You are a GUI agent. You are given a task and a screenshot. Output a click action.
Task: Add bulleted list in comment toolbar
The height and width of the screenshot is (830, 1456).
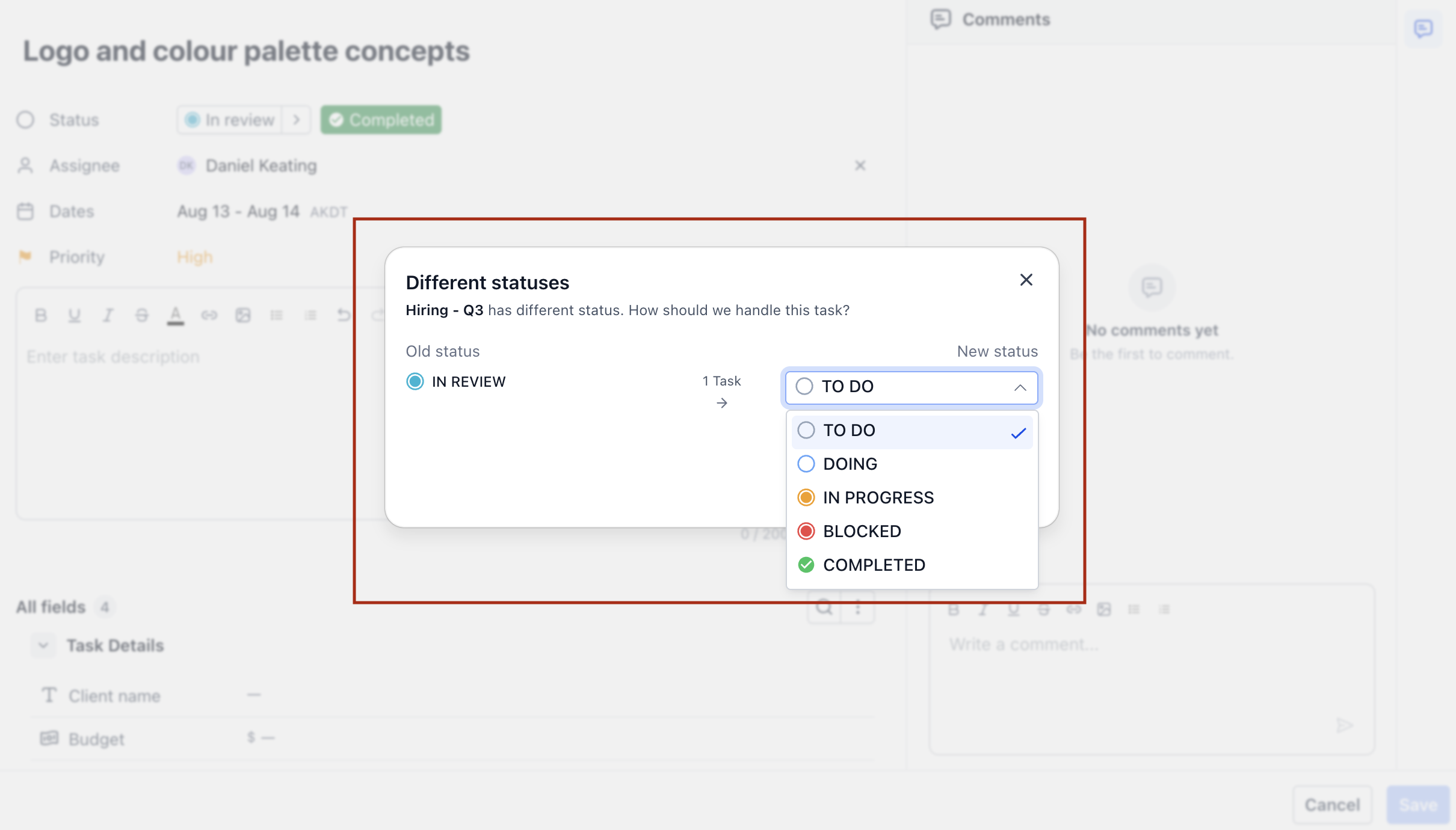(x=1134, y=610)
